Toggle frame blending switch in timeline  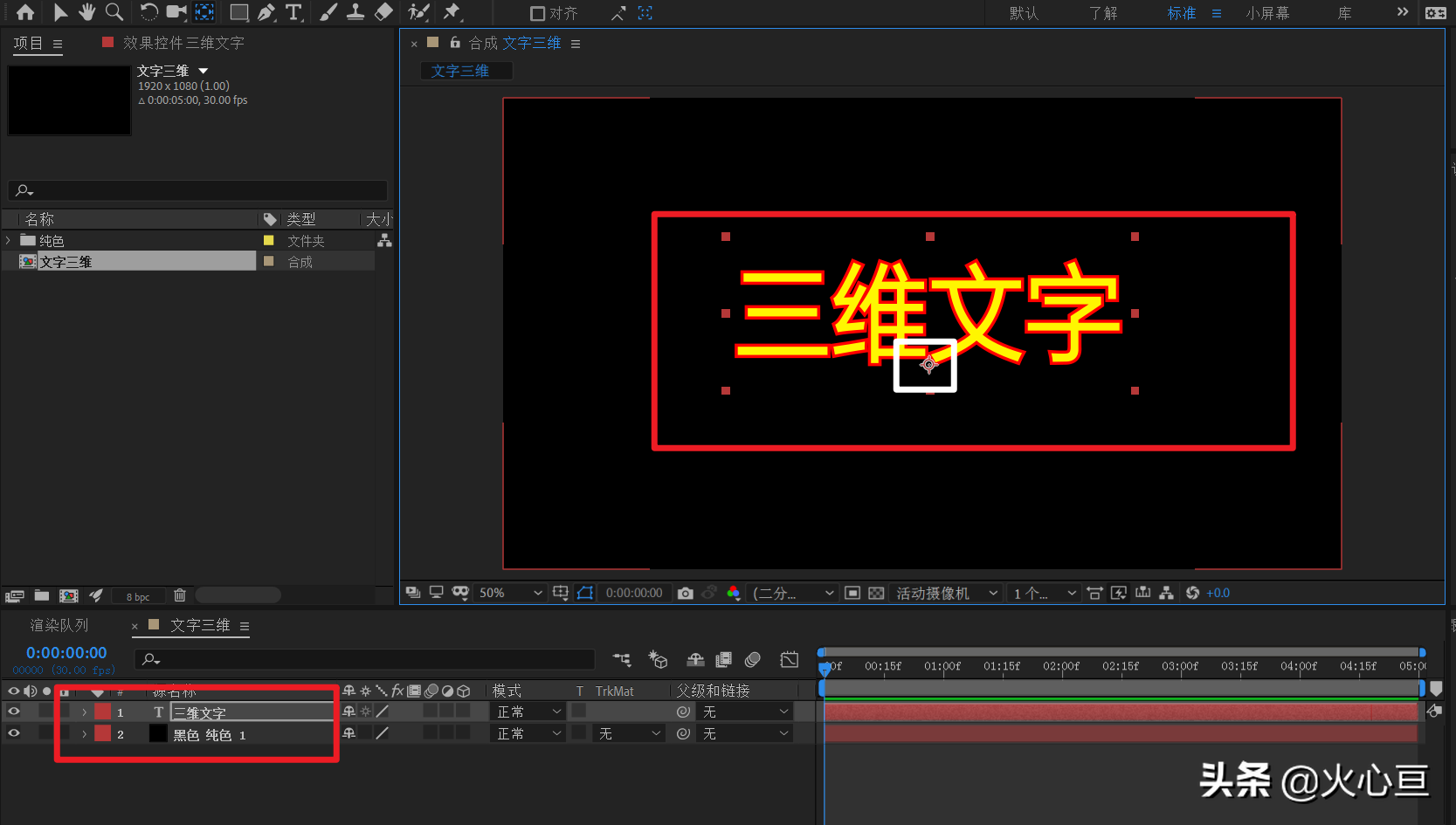723,660
